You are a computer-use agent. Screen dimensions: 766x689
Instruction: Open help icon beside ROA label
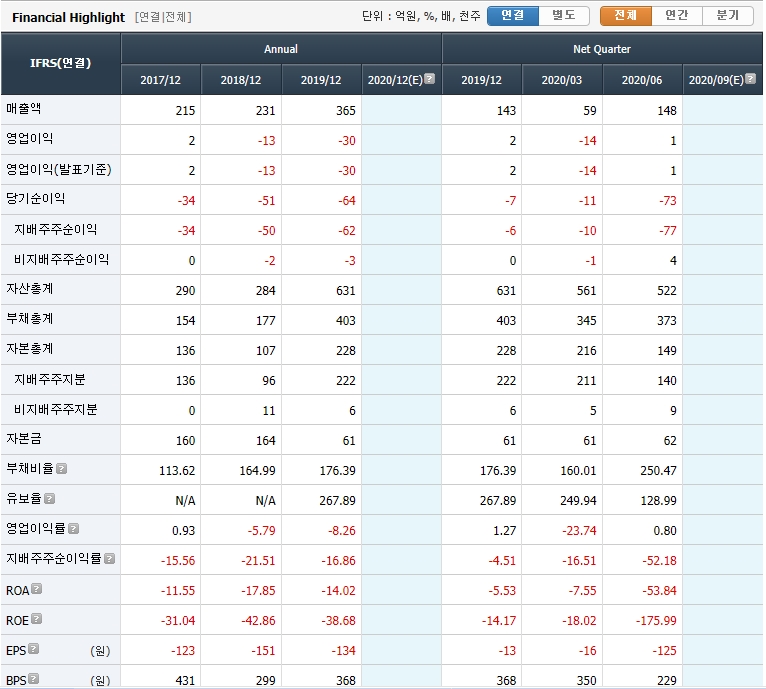point(37,589)
